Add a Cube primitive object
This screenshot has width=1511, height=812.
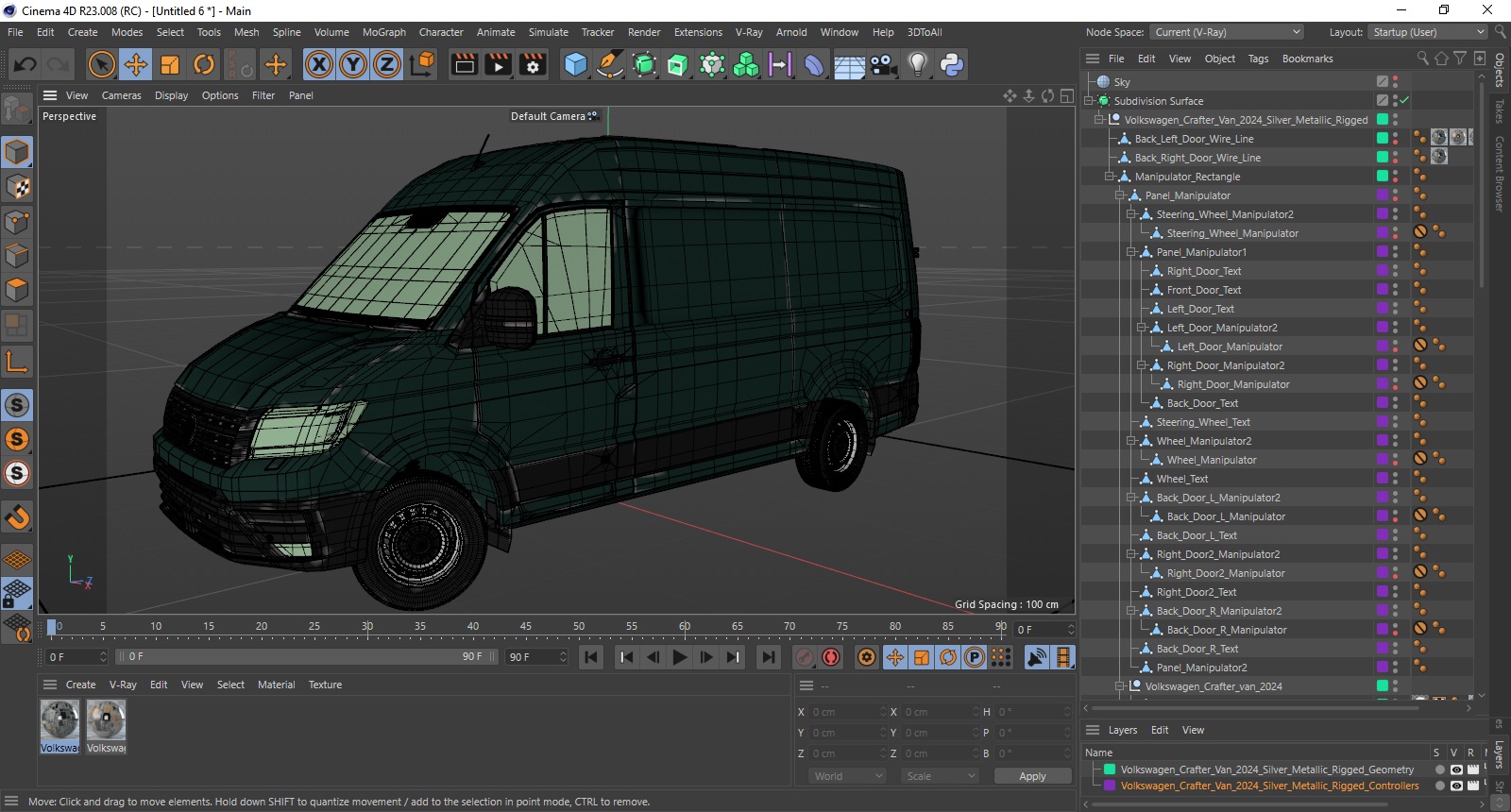(x=575, y=64)
